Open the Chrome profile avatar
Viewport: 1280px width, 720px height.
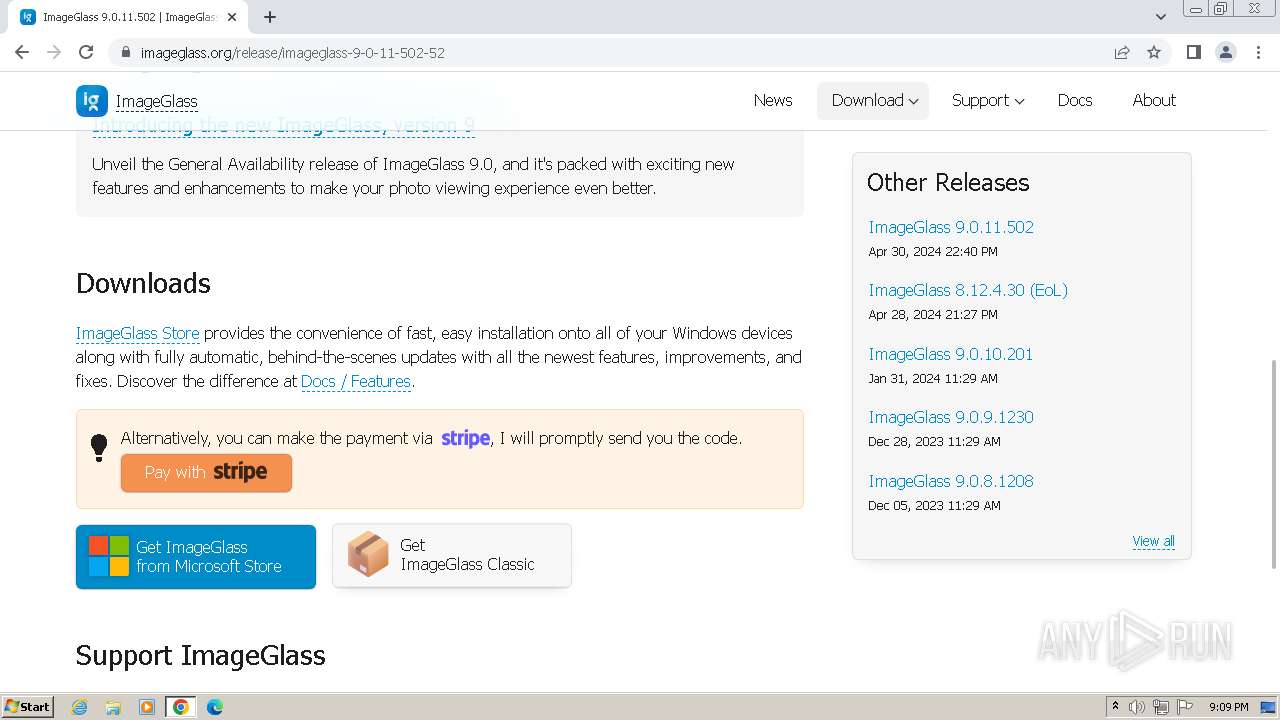[1225, 52]
